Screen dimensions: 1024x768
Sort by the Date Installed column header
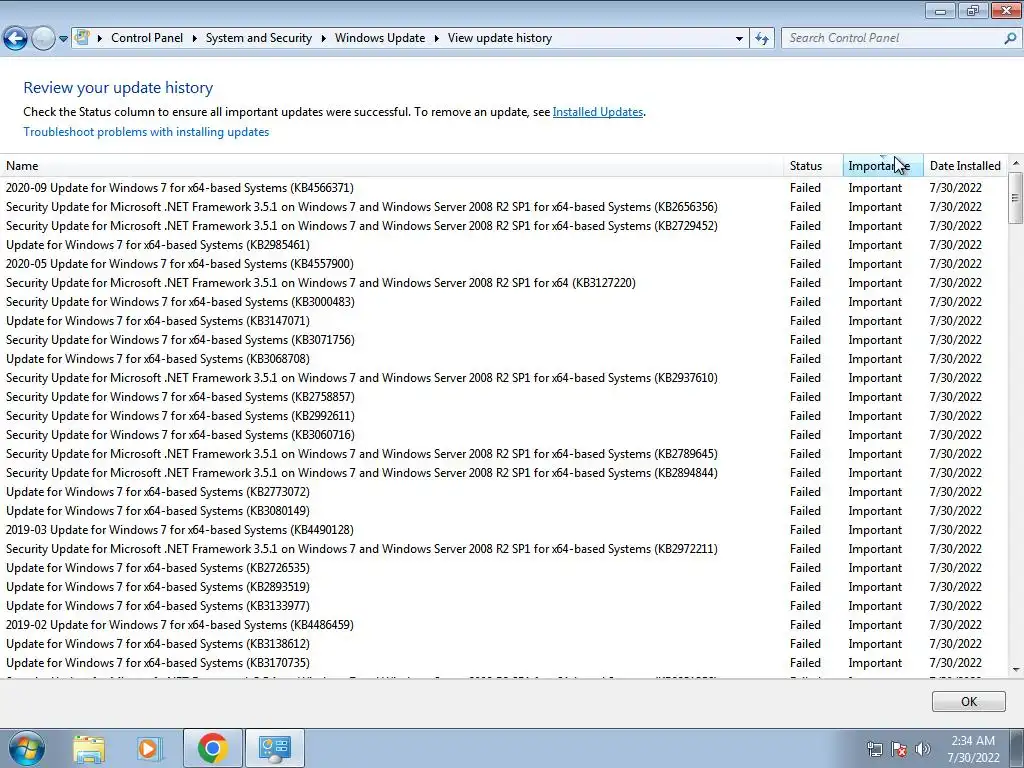[965, 166]
